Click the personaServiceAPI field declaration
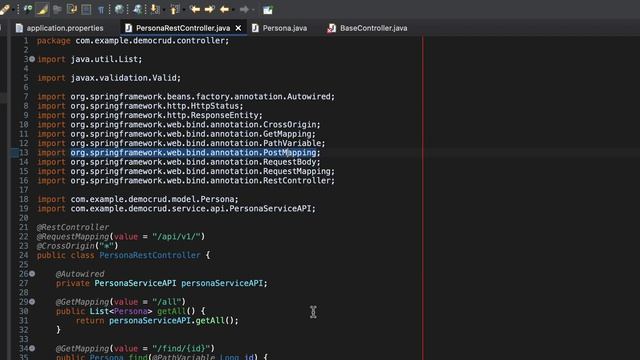Screen dimensions: 640x360 [162, 283]
